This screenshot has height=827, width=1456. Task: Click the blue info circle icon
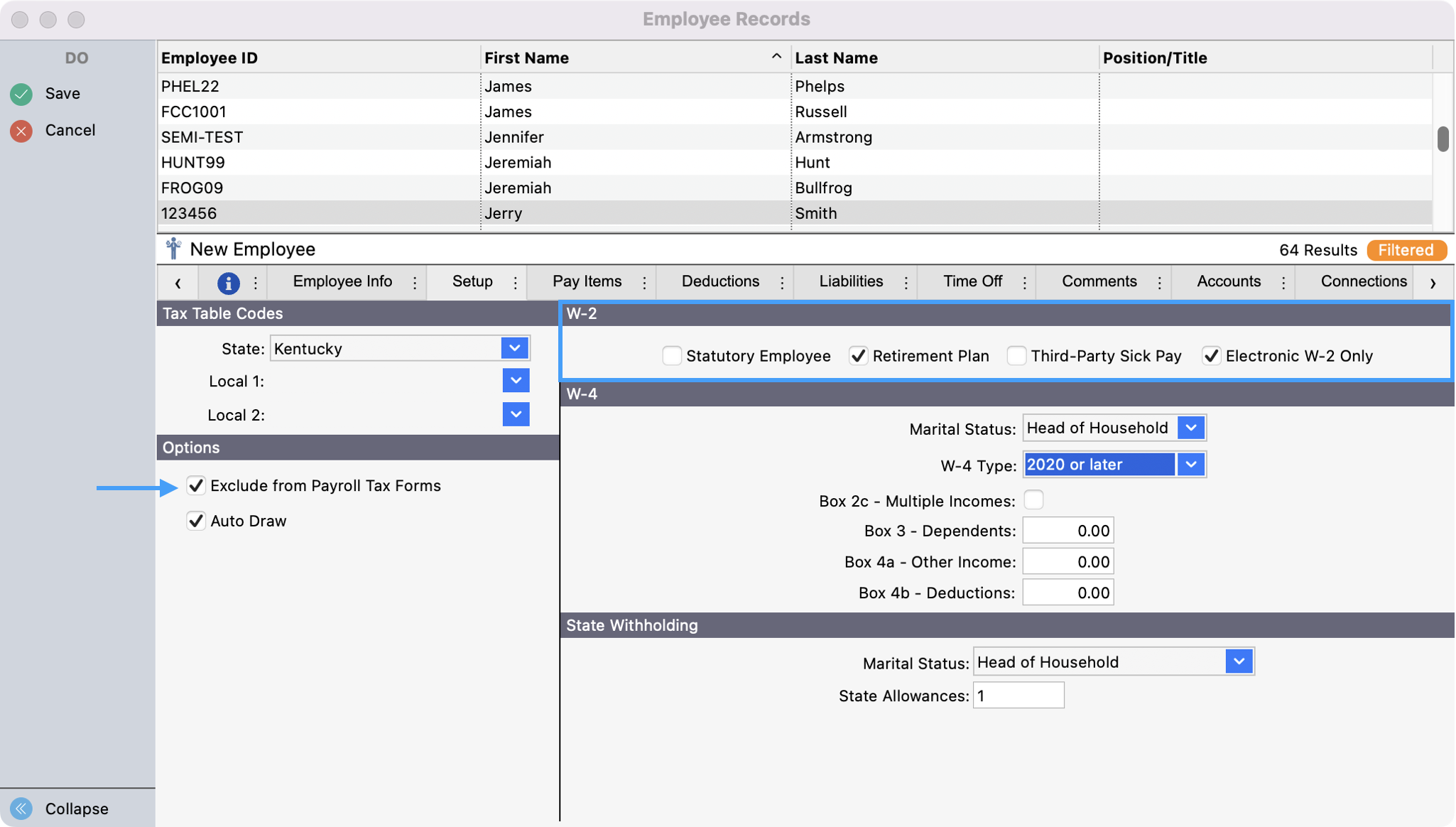(228, 283)
